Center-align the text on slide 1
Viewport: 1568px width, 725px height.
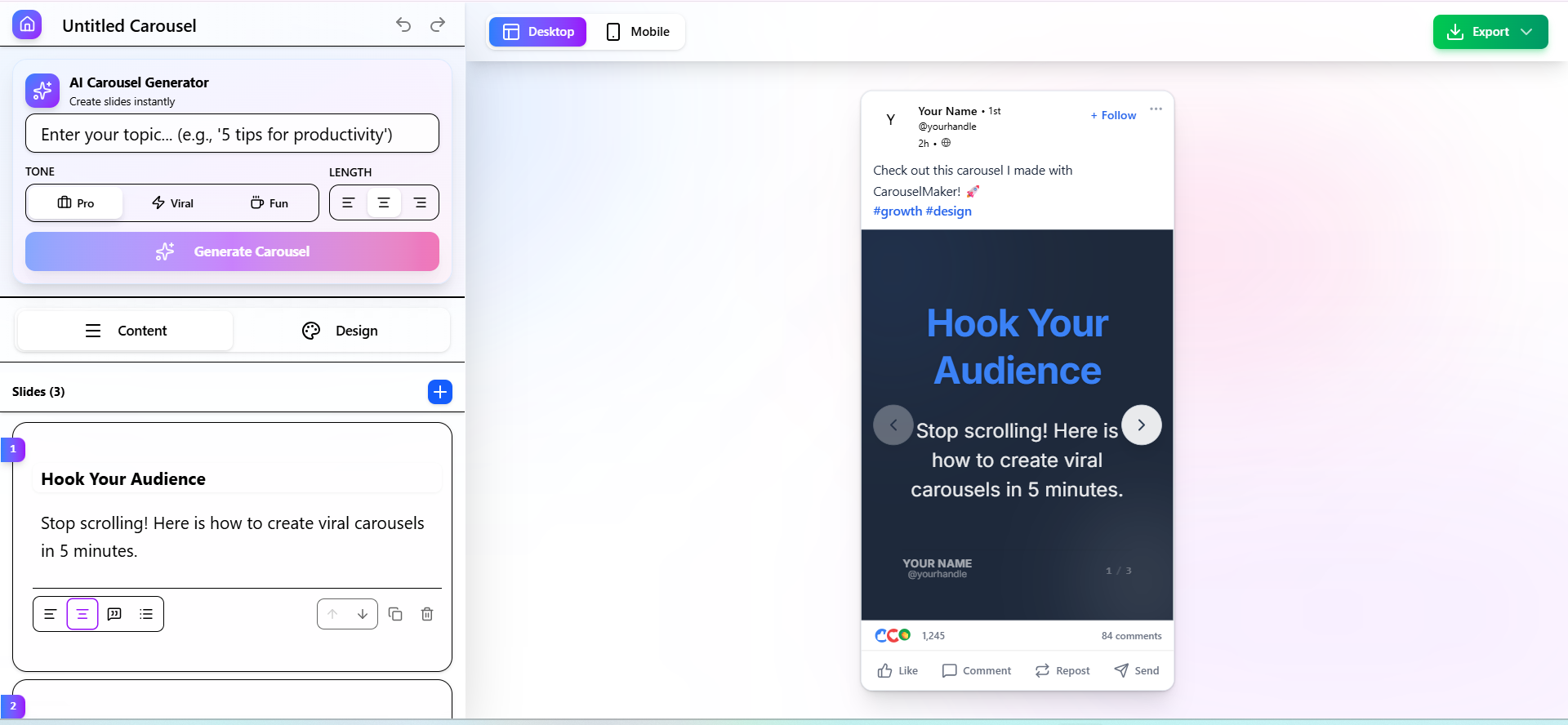tap(82, 614)
